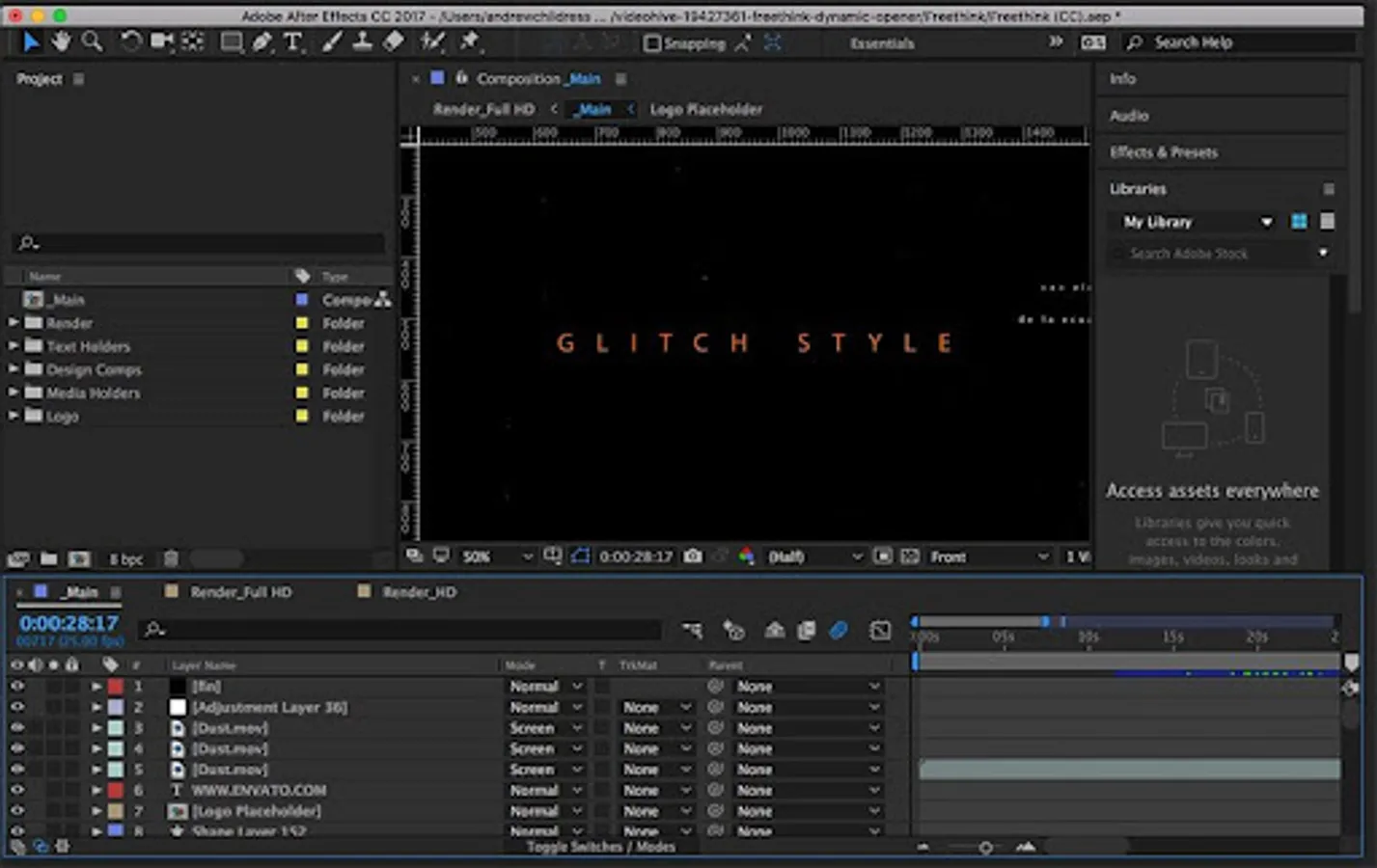Hide the WWW.ENVATO.COM text layer
The width and height of the screenshot is (1377, 868).
pos(17,790)
